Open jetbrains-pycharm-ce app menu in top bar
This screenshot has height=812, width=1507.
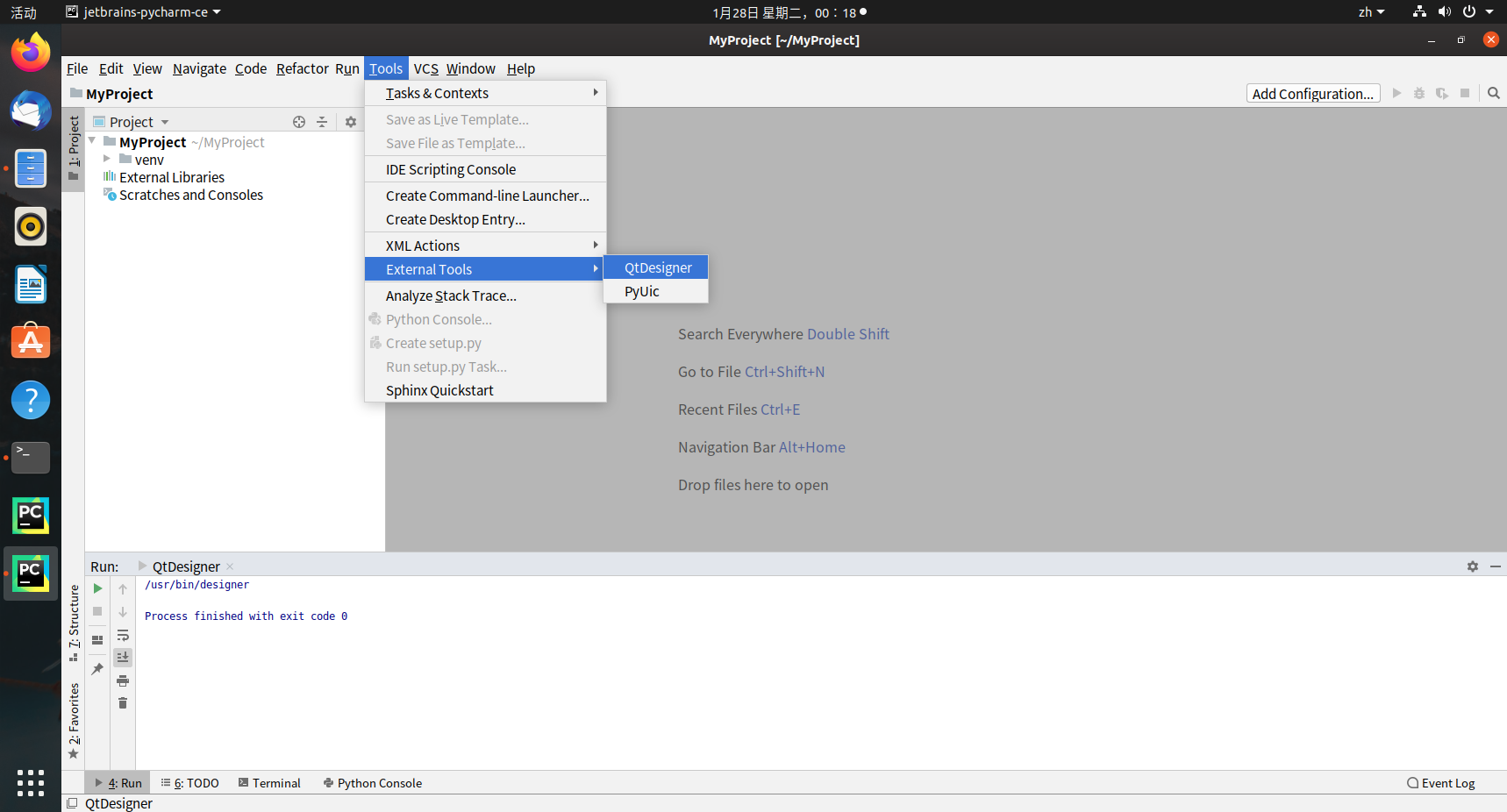click(x=144, y=12)
